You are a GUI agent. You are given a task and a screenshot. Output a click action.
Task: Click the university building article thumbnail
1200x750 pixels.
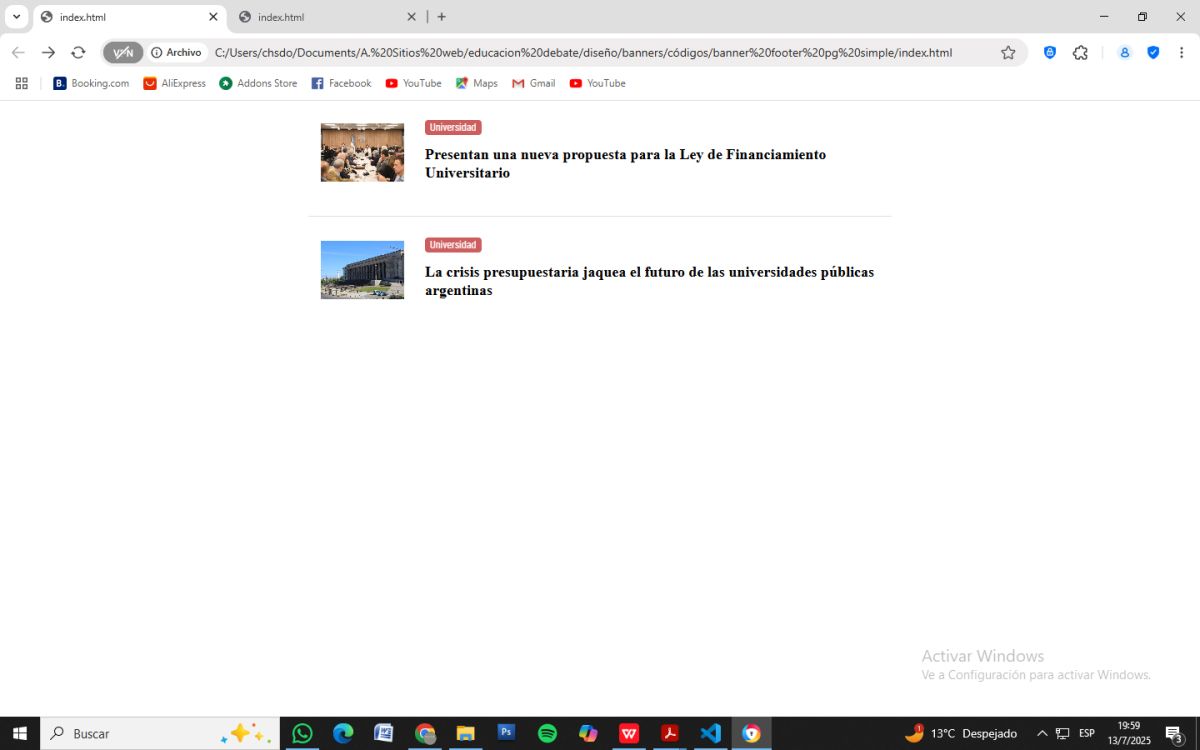pyautogui.click(x=362, y=270)
